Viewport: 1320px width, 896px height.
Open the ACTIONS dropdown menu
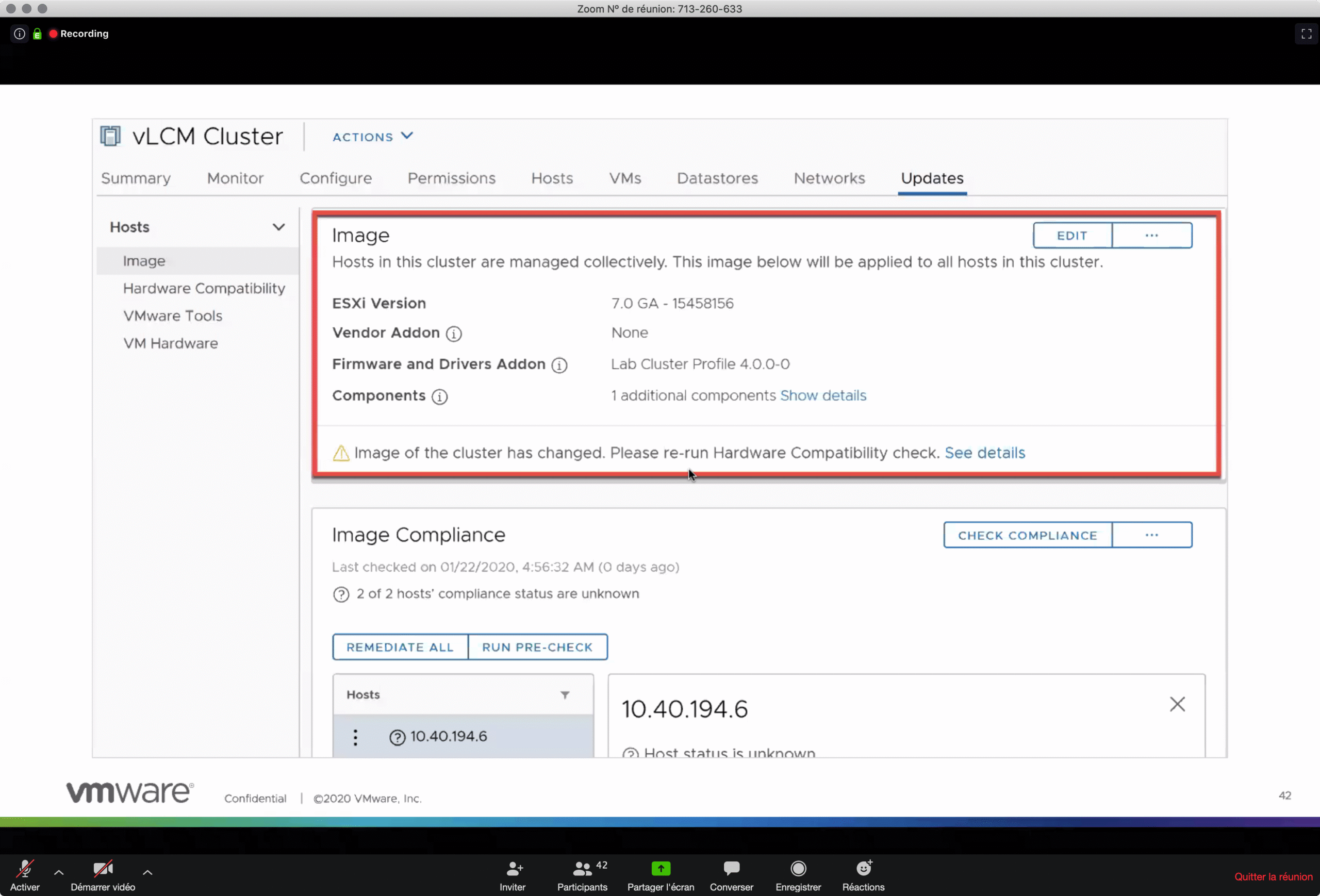pyautogui.click(x=373, y=137)
